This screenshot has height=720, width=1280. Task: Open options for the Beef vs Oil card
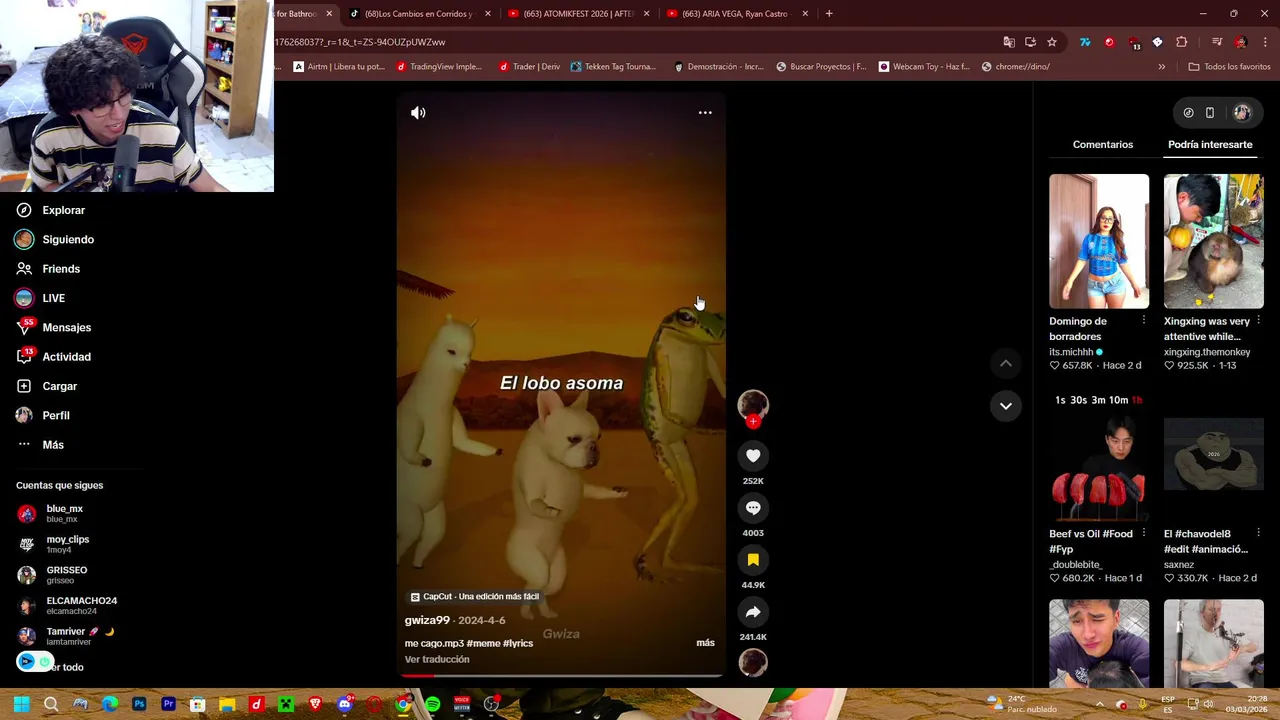pyautogui.click(x=1144, y=534)
